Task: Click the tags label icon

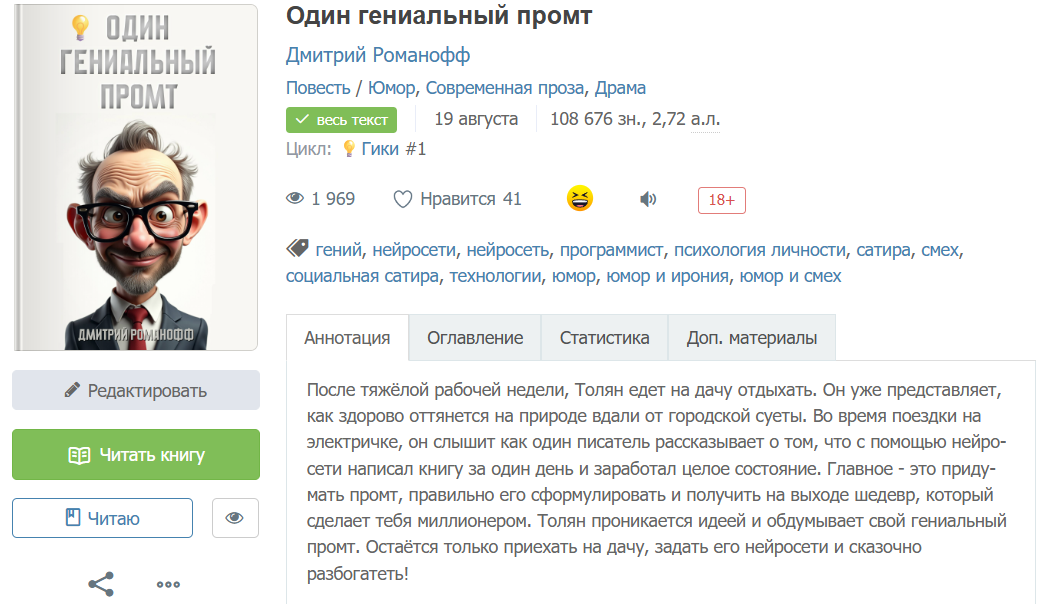Action: click(297, 248)
